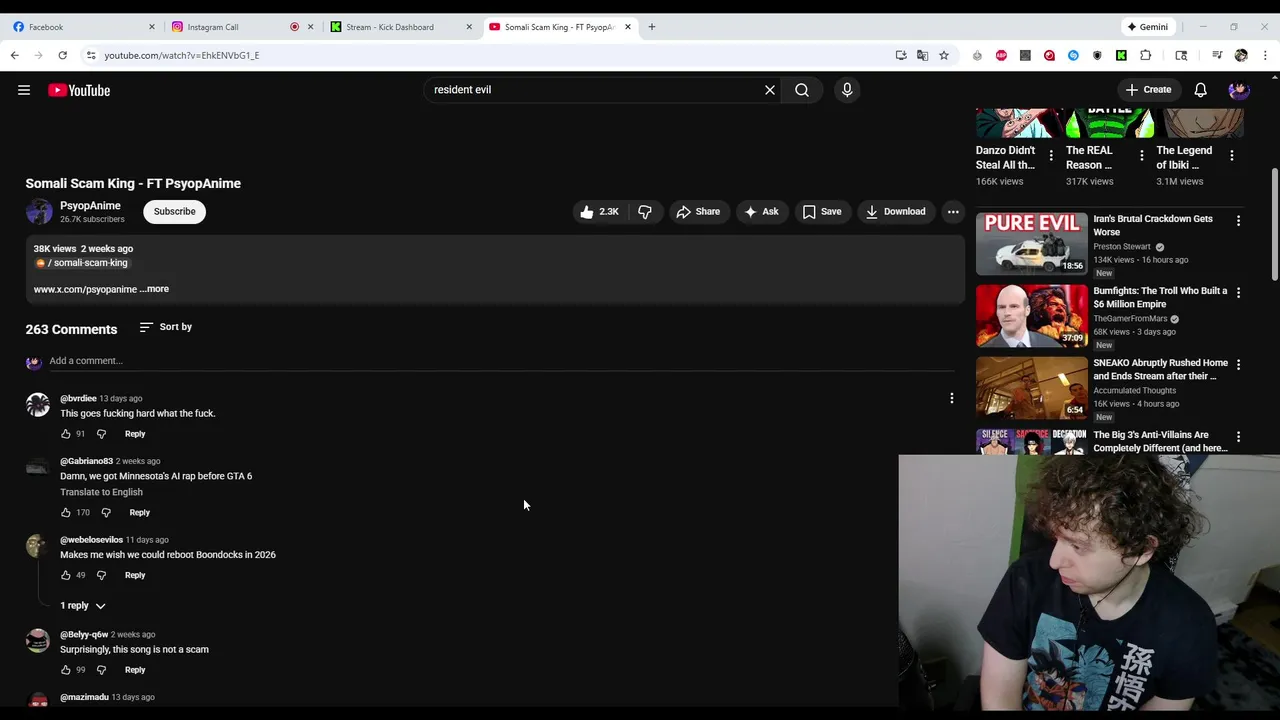Open Bumfights Troll video thumbnail
1280x720 pixels.
[x=1031, y=315]
